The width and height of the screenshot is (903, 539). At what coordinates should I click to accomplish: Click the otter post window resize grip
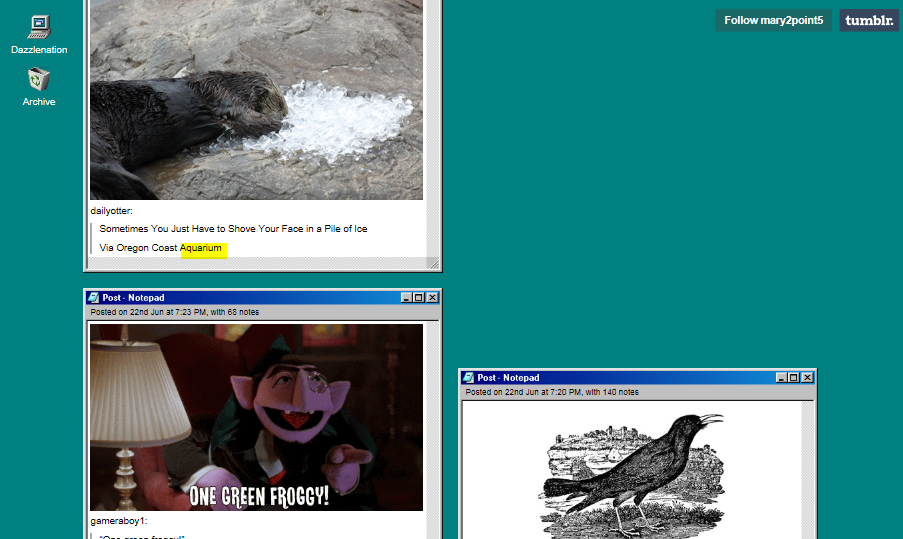click(433, 264)
